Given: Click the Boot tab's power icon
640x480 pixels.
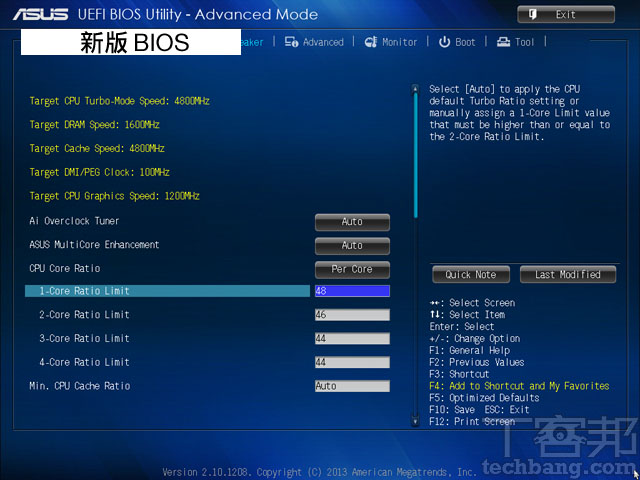Looking at the screenshot, I should (x=444, y=42).
